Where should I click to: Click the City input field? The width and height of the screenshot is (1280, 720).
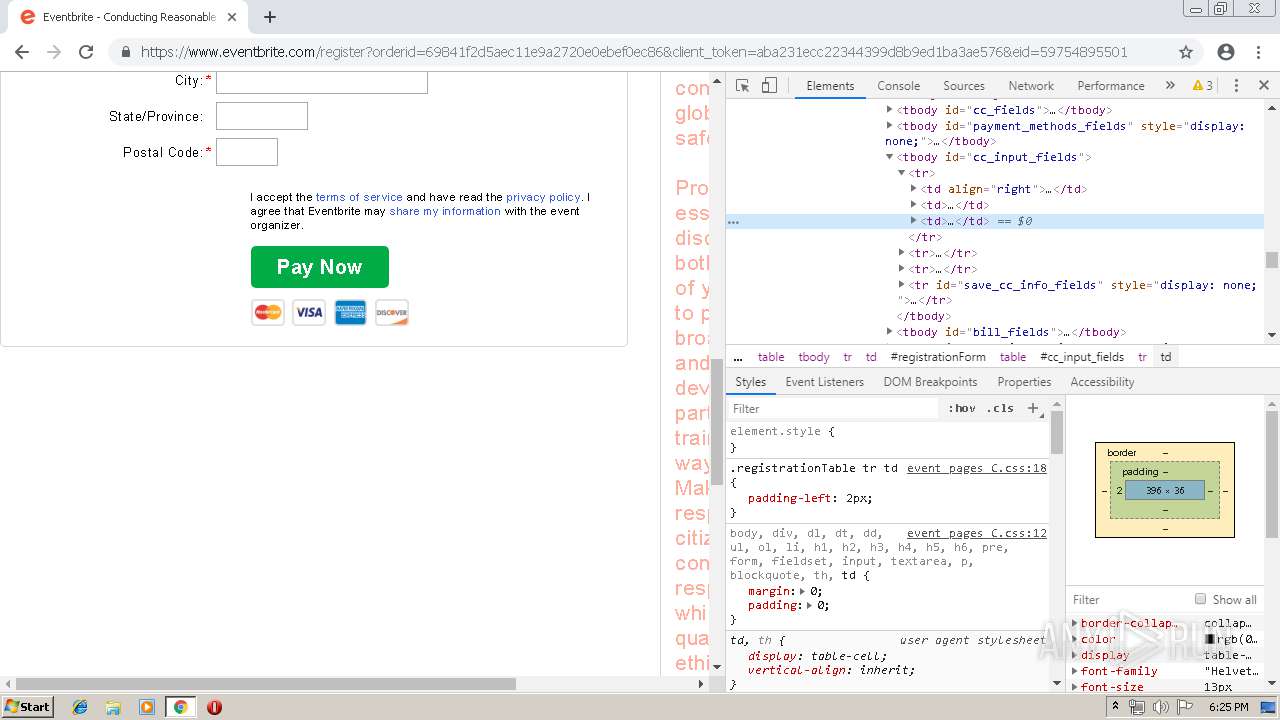click(322, 82)
